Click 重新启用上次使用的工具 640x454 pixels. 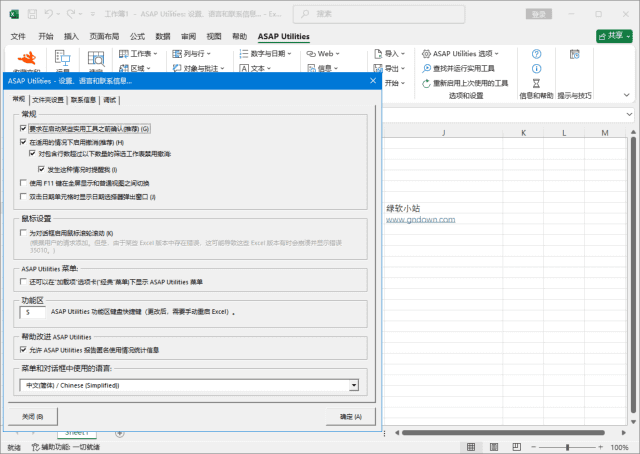click(465, 83)
